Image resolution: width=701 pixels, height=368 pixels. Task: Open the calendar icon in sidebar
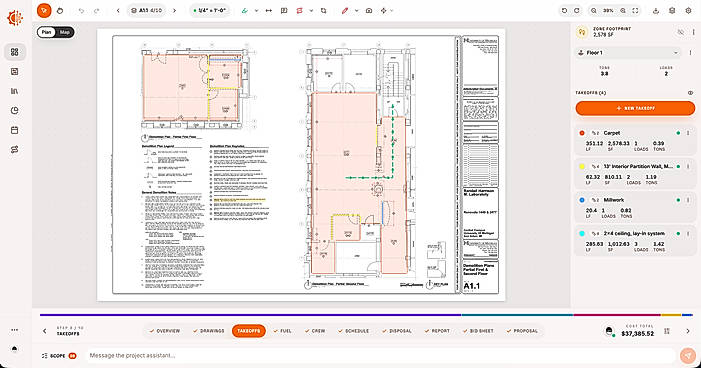(x=15, y=130)
